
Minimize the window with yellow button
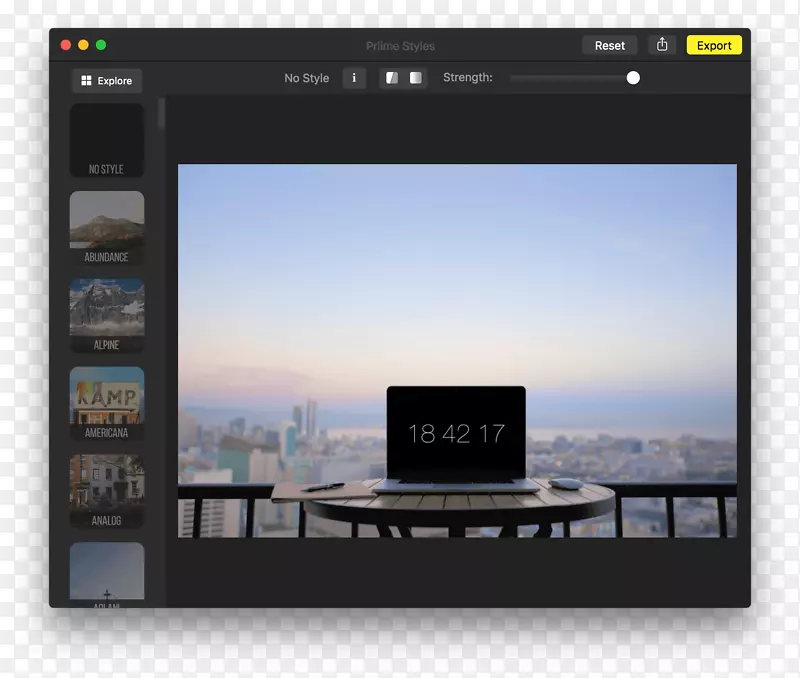pyautogui.click(x=83, y=45)
